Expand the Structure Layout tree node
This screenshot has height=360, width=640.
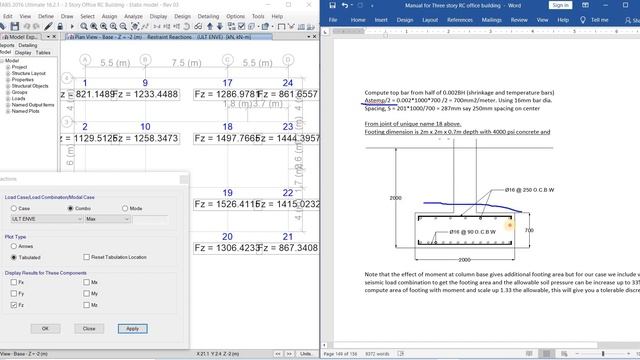pyautogui.click(x=8, y=73)
